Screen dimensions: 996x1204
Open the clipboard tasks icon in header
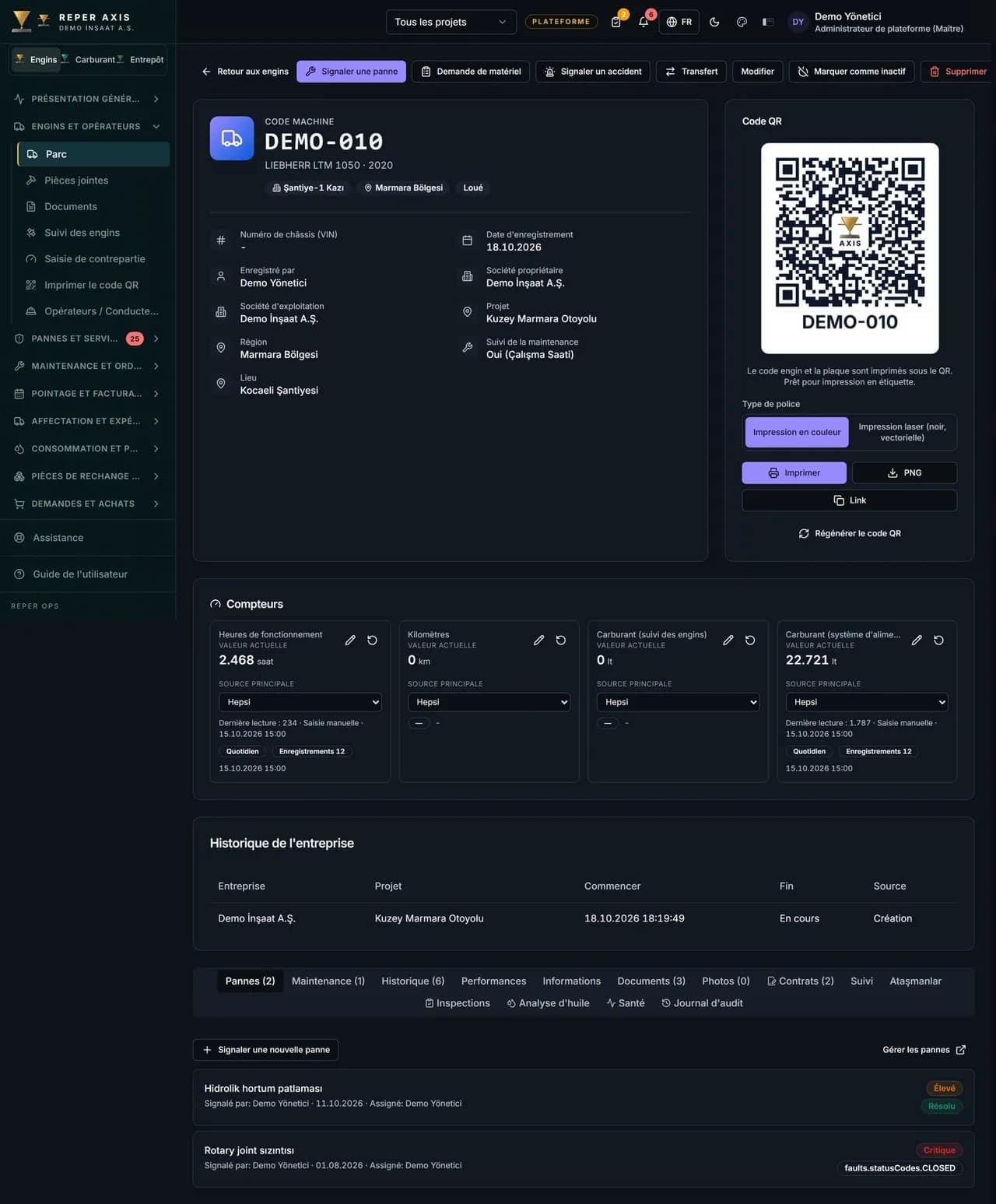pyautogui.click(x=616, y=22)
